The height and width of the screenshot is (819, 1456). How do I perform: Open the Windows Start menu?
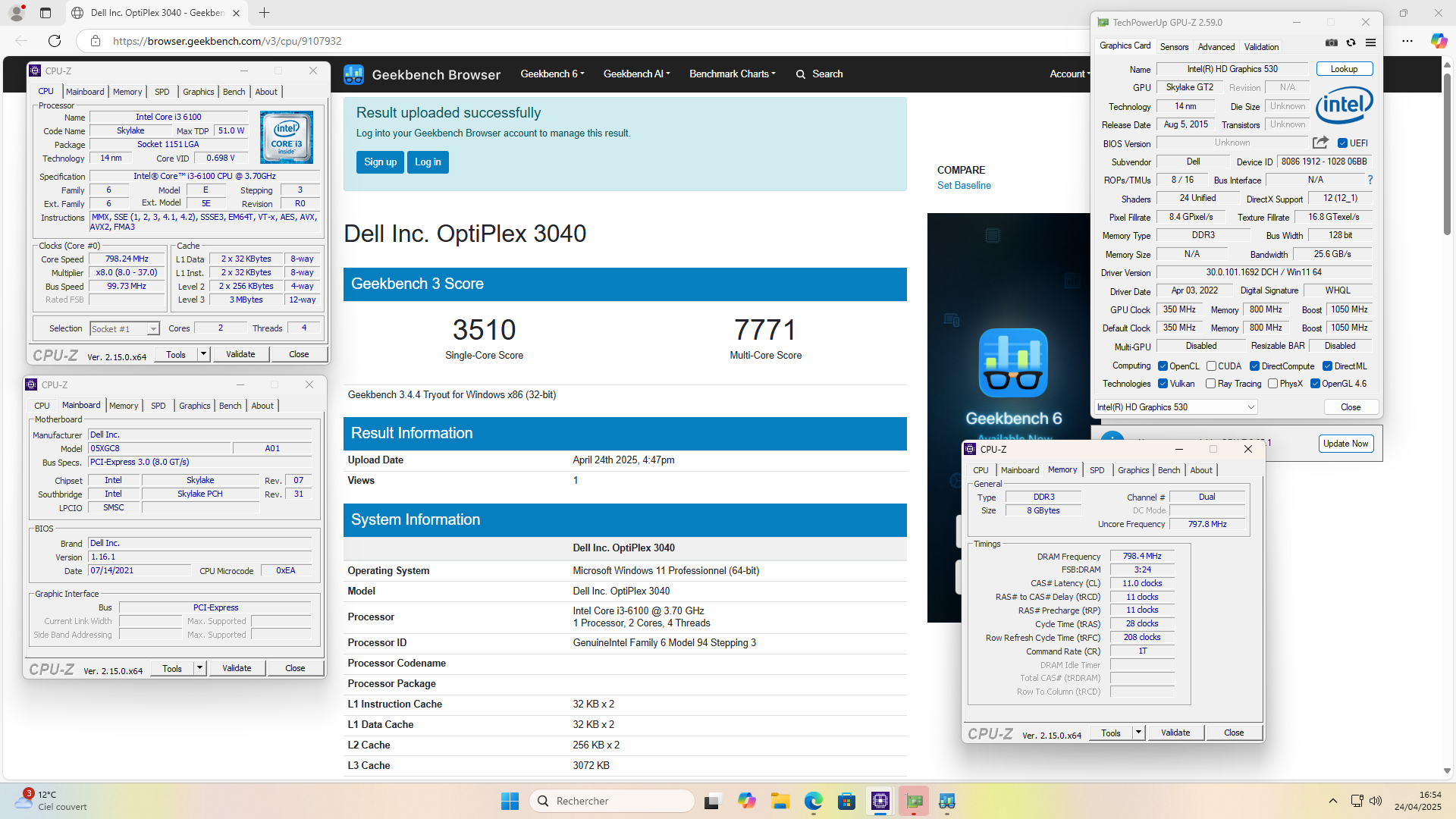[x=510, y=801]
